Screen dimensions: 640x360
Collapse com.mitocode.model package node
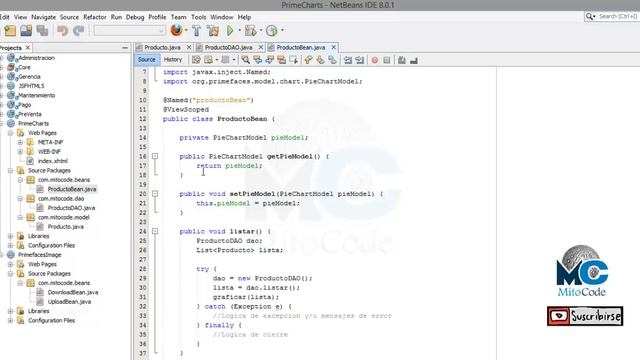pos(20,218)
